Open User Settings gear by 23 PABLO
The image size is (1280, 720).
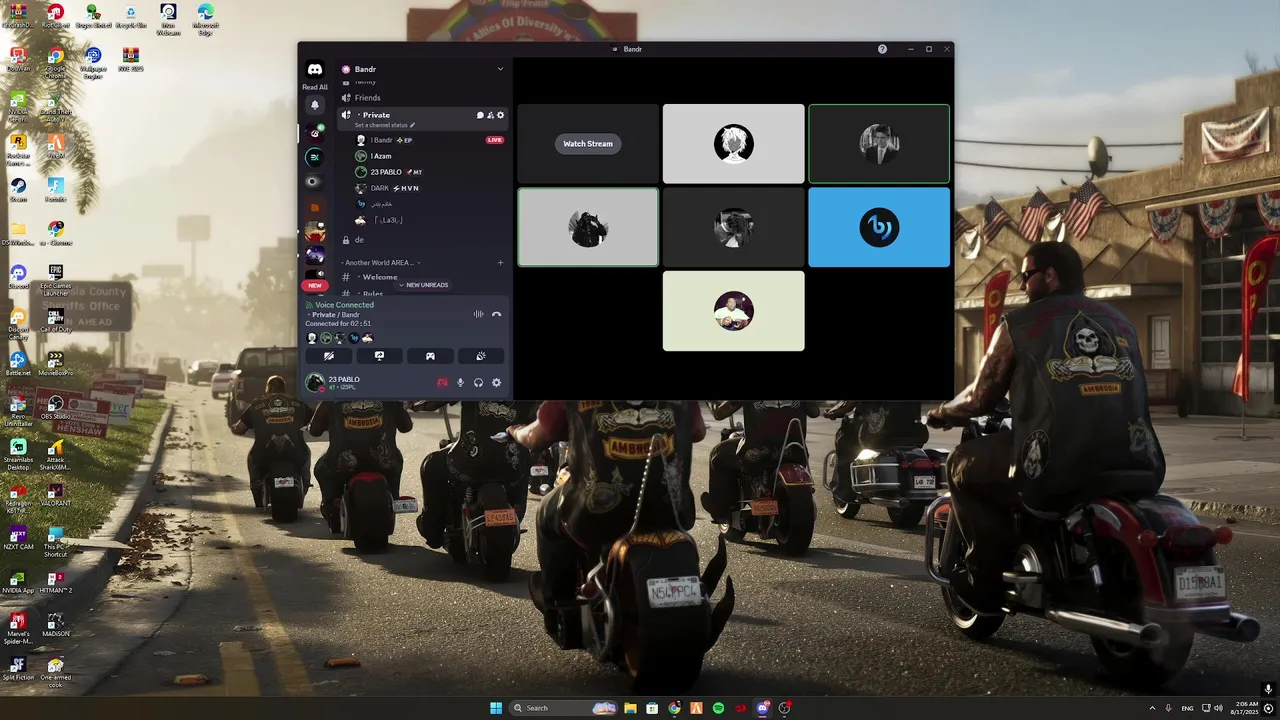coord(497,382)
